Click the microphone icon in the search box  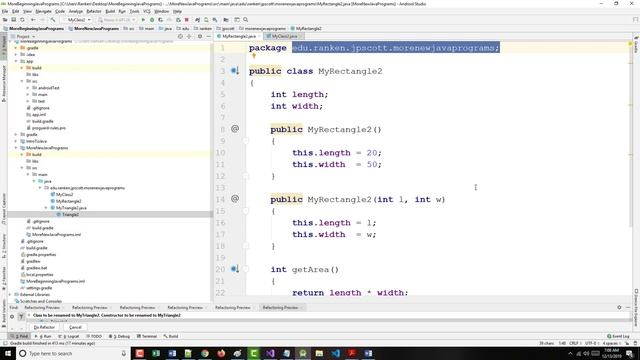tap(124, 353)
